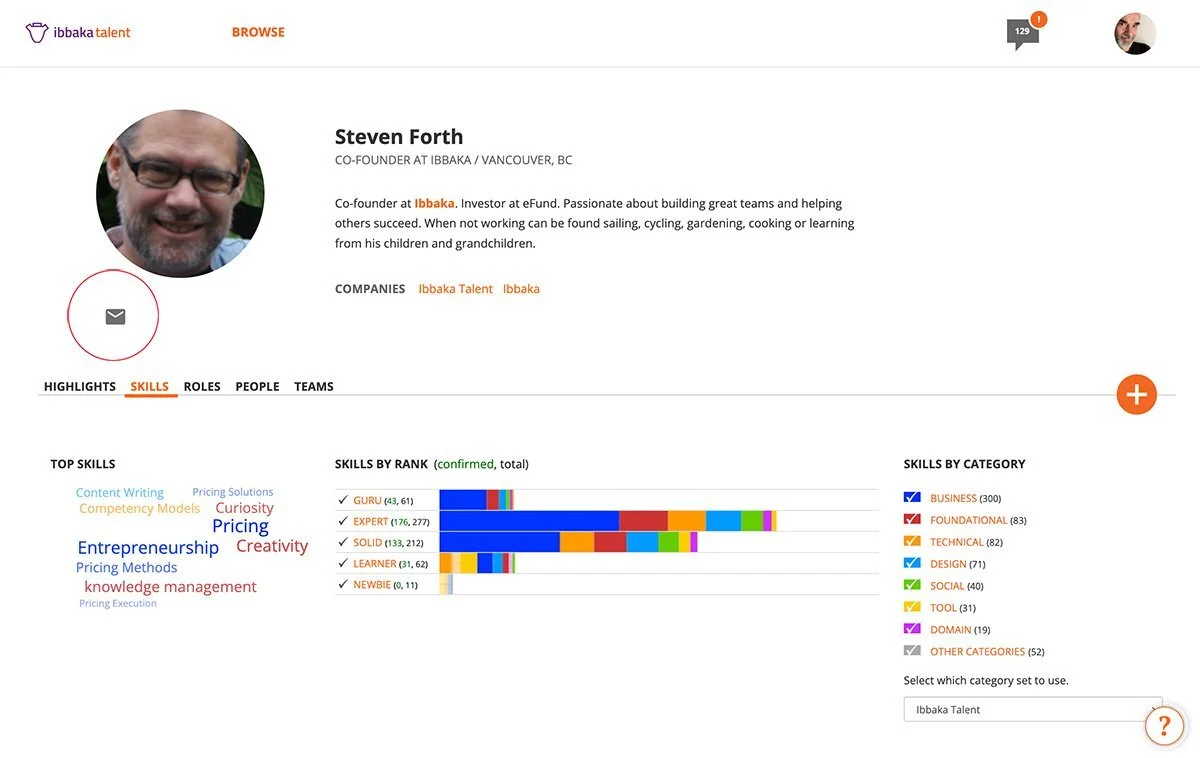
Task: Click the TOOL category label
Action: coord(943,608)
